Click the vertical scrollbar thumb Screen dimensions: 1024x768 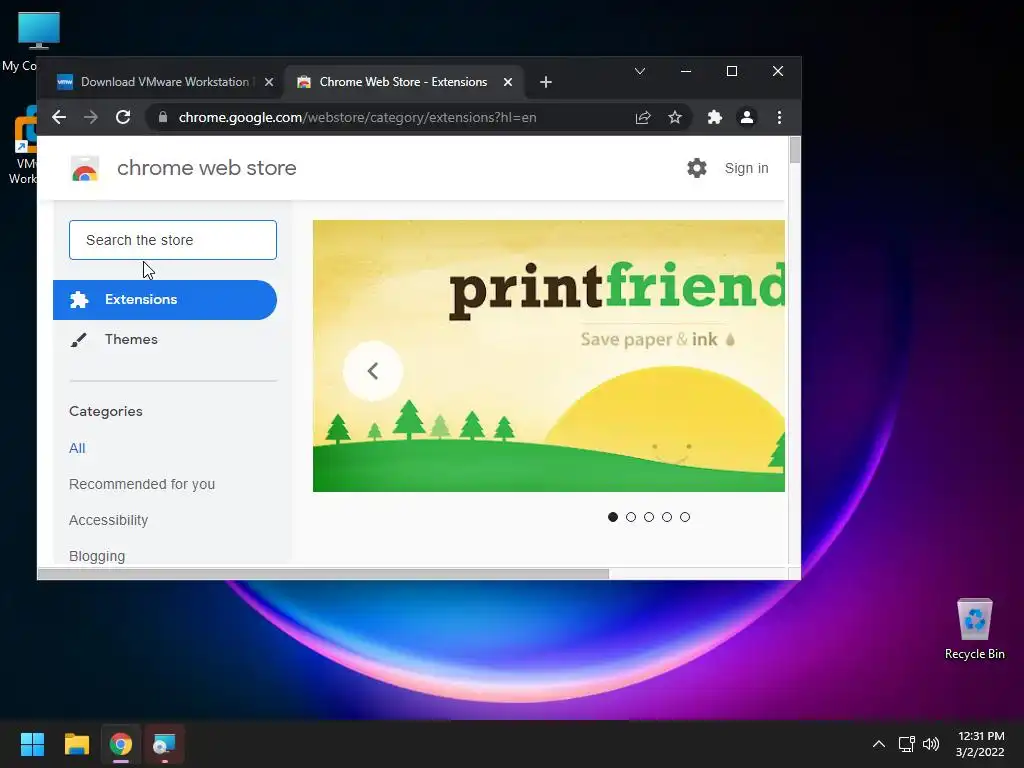click(795, 150)
